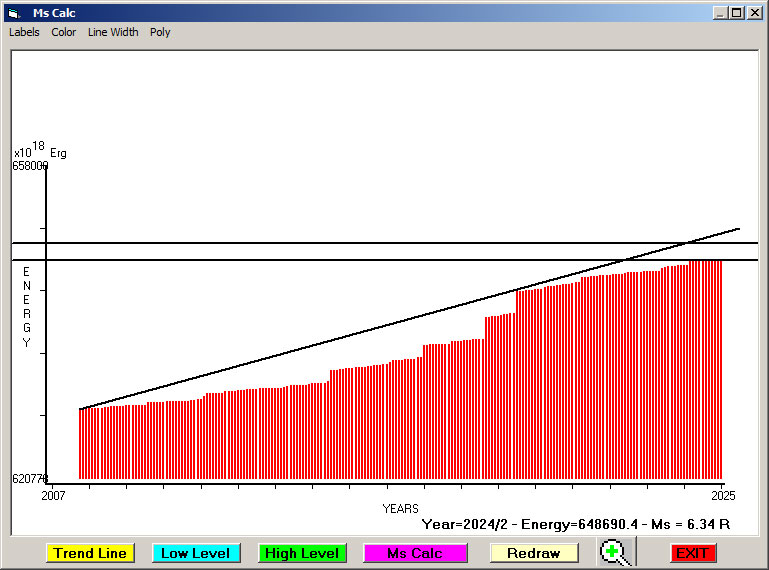Screen dimensions: 769x570
Task: Minimize the Ms Calc window
Action: 720,13
